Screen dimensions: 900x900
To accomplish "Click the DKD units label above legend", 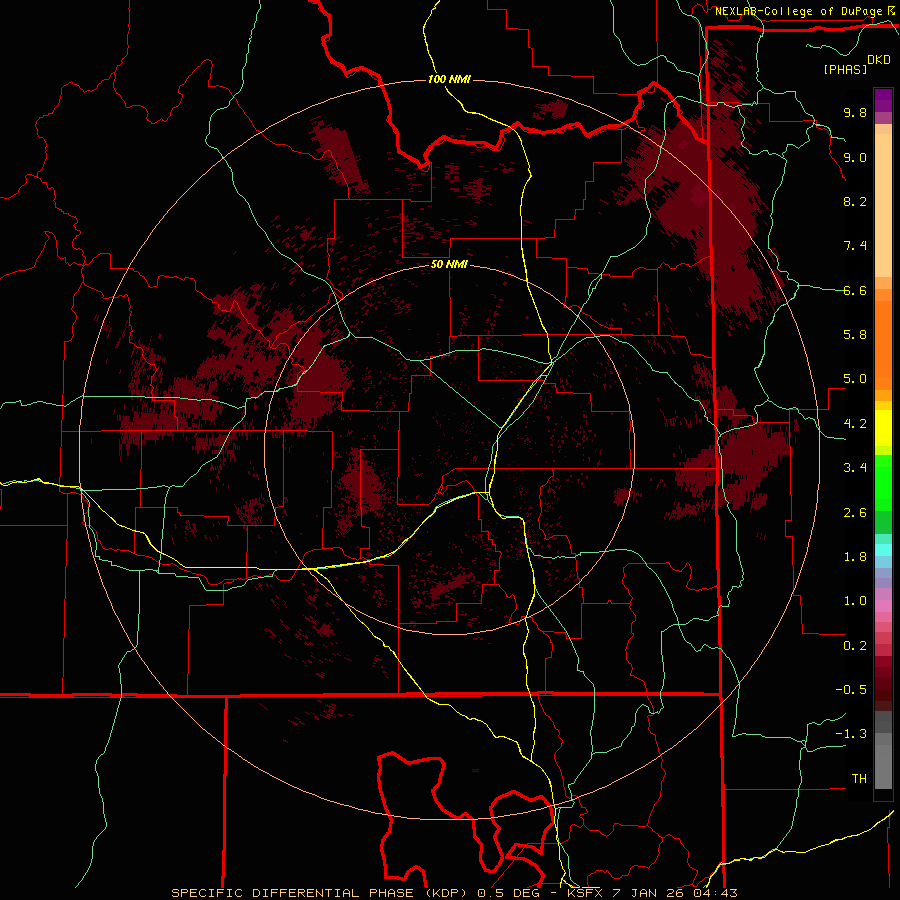I will 879,60.
